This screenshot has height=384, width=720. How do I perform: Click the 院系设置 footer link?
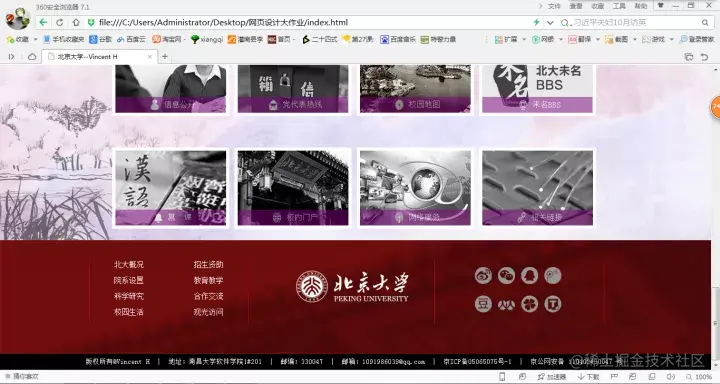tap(129, 280)
